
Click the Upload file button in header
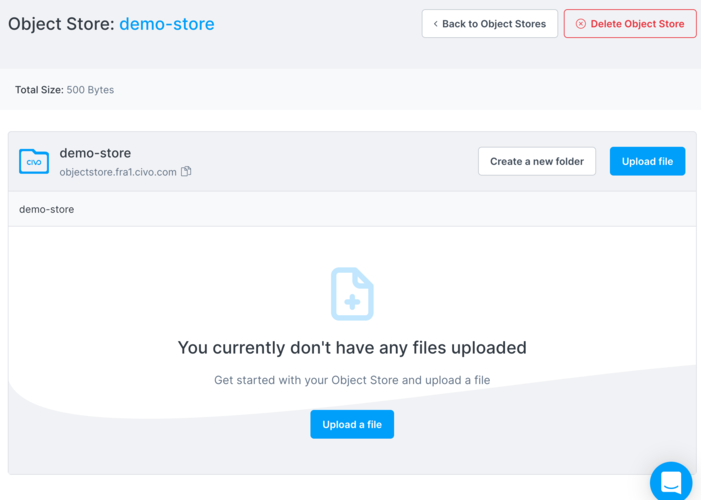point(647,161)
